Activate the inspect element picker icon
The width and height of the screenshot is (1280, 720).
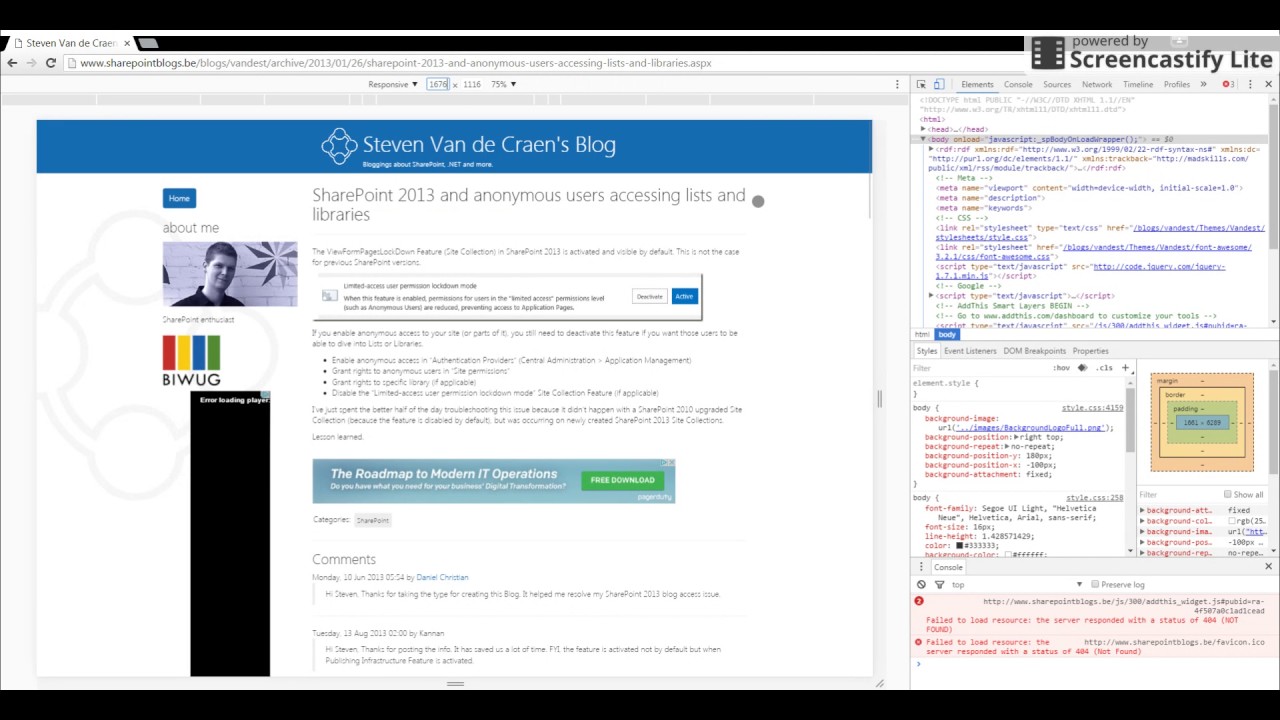(922, 85)
